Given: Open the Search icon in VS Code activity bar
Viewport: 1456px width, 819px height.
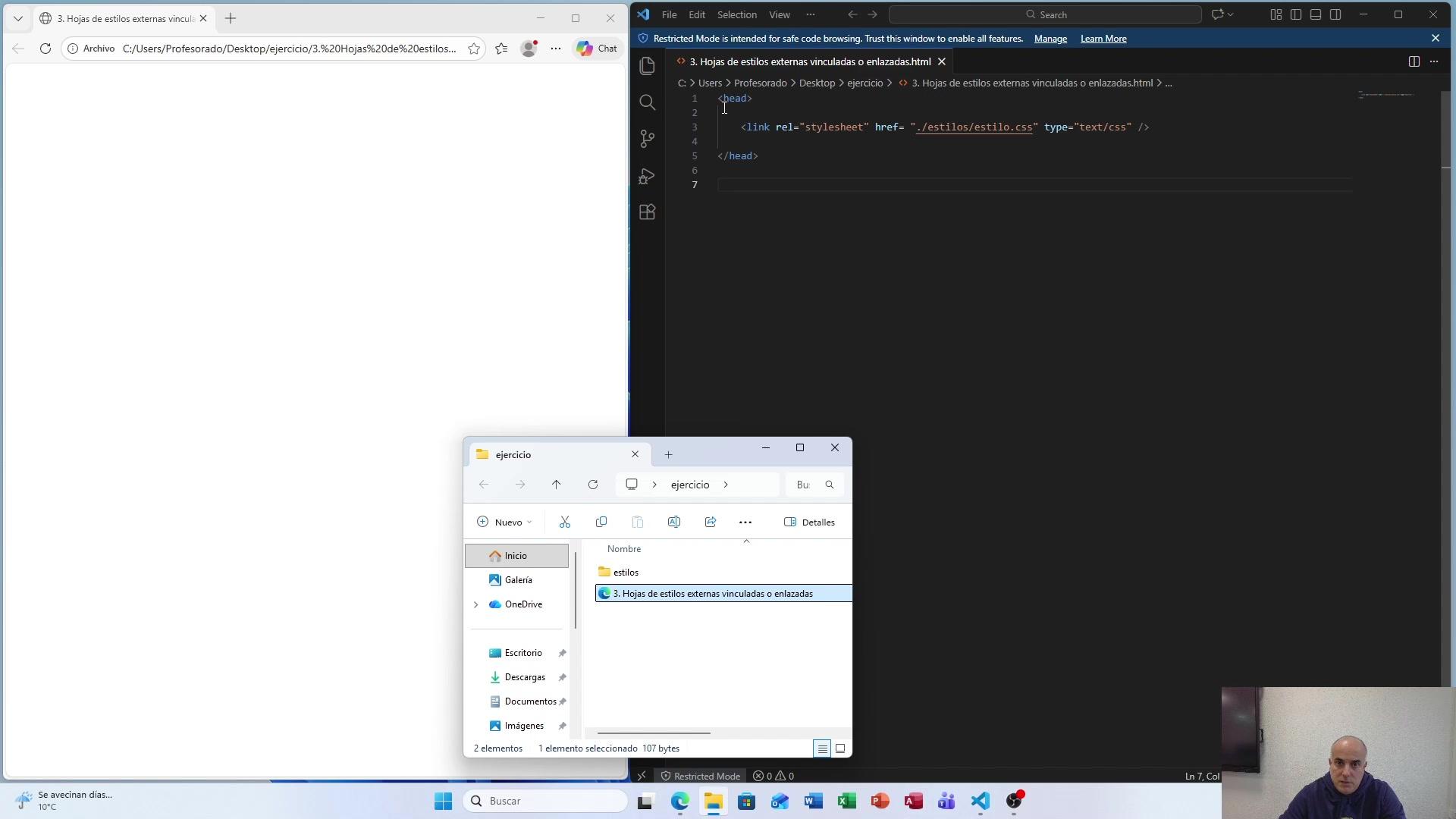Looking at the screenshot, I should coord(647,102).
